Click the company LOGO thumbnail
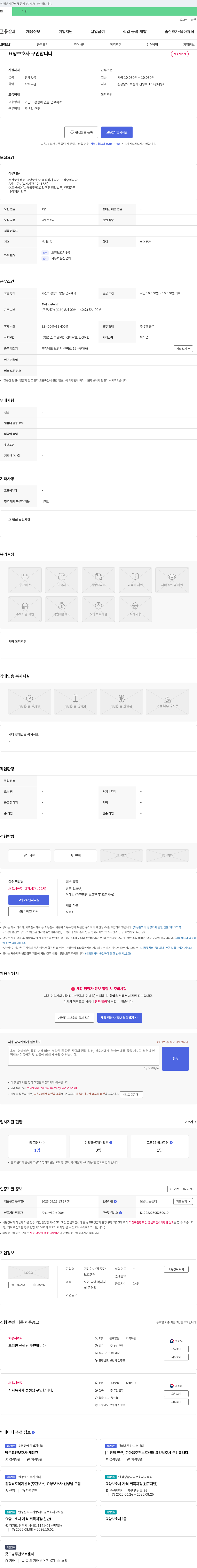197x1568 pixels. [29, 1273]
